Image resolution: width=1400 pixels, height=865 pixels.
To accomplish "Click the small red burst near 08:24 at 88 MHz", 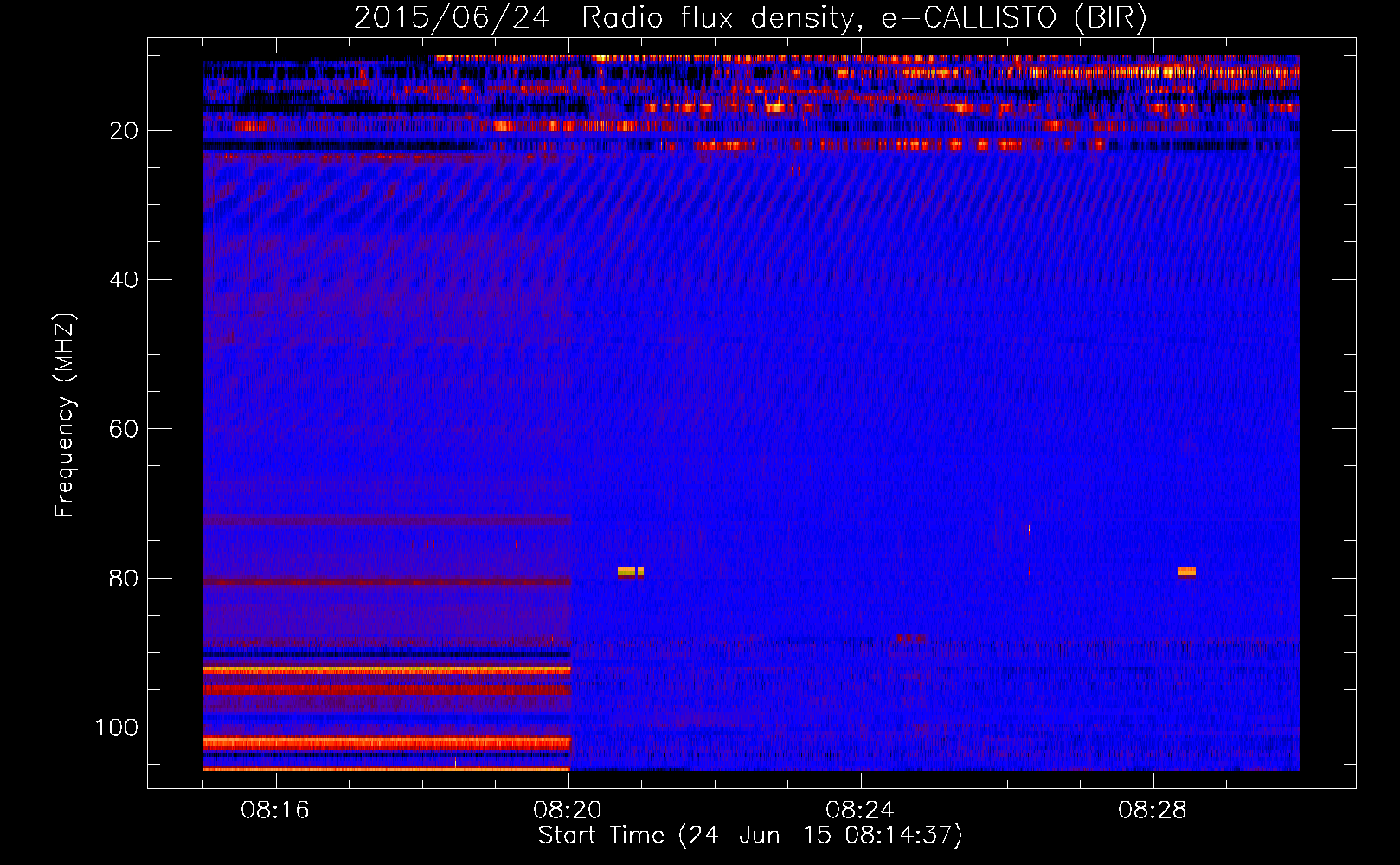I will (x=910, y=638).
